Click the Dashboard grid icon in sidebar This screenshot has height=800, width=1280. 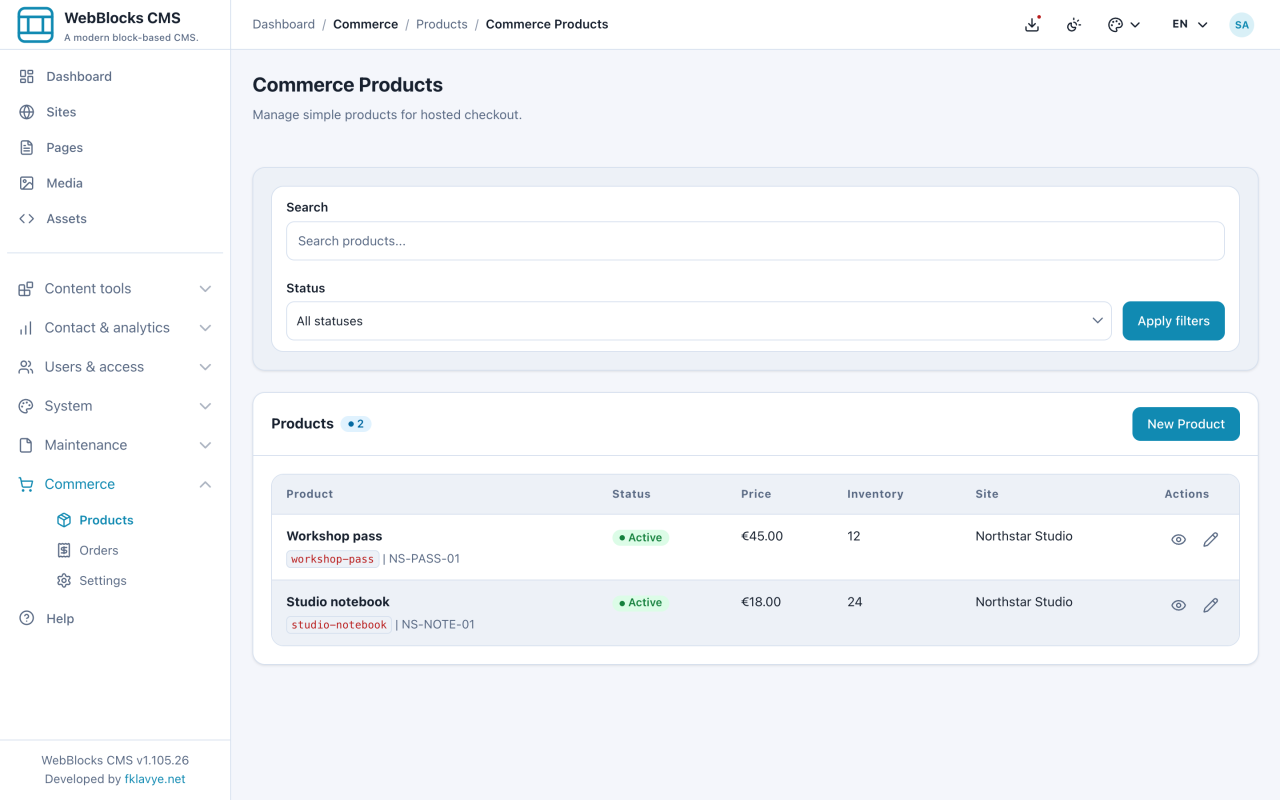tap(27, 76)
